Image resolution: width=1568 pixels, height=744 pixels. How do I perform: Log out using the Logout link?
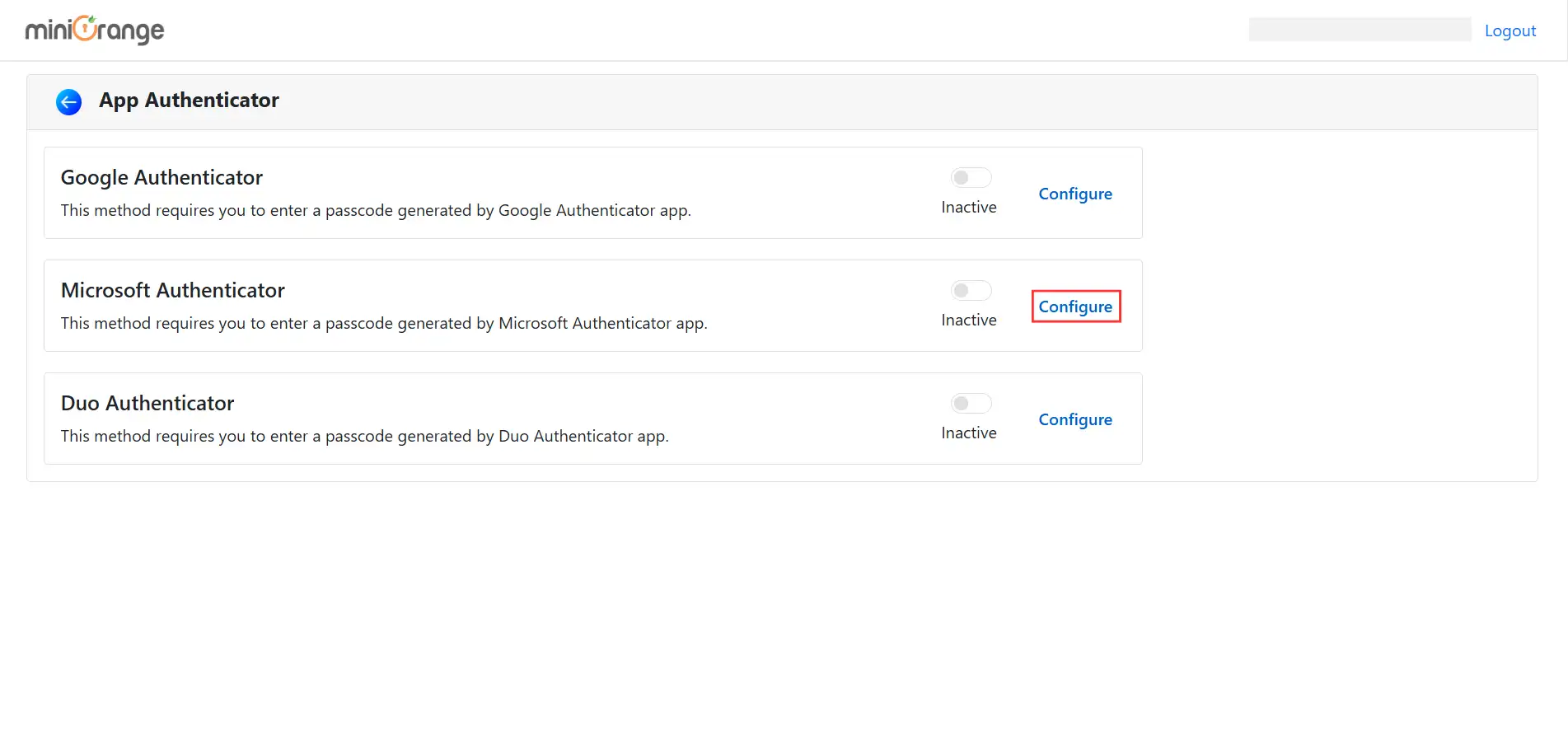pyautogui.click(x=1509, y=30)
